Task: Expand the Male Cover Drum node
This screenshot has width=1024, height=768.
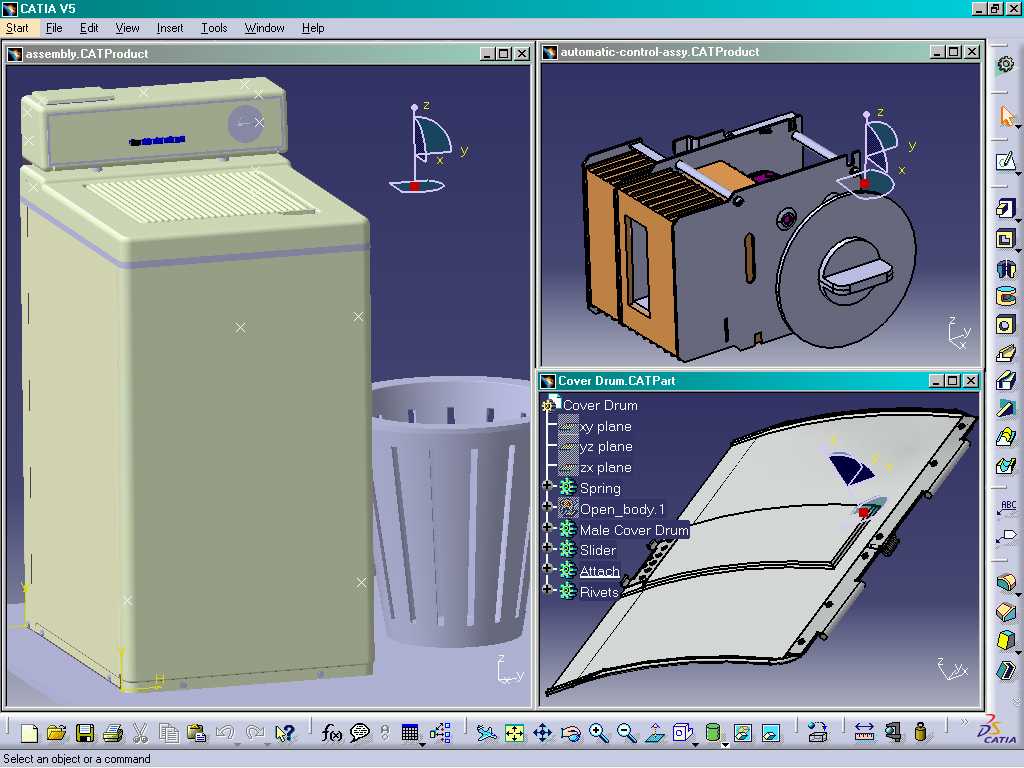Action: pyautogui.click(x=547, y=527)
